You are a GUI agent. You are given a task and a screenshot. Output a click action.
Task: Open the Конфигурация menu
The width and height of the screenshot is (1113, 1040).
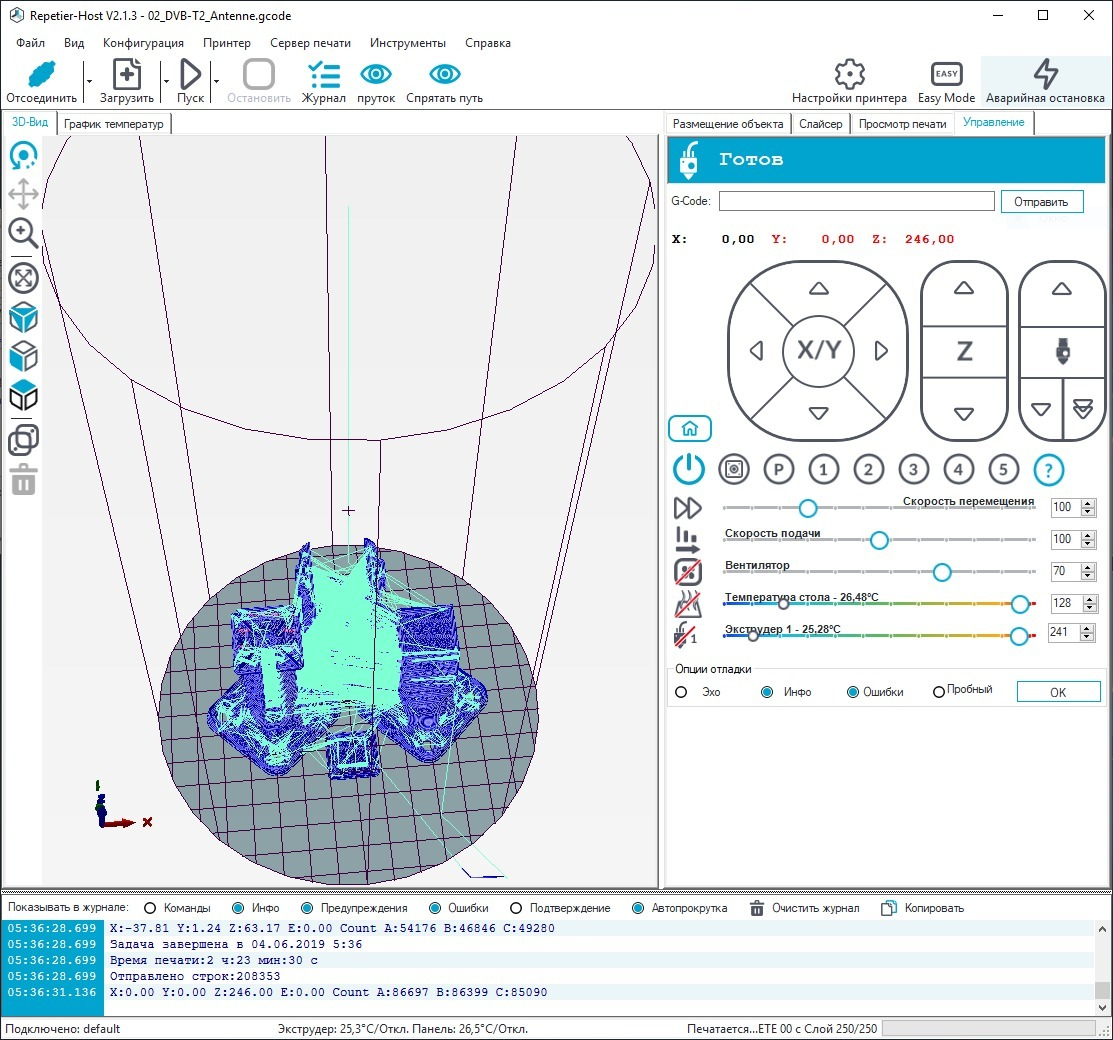point(143,43)
